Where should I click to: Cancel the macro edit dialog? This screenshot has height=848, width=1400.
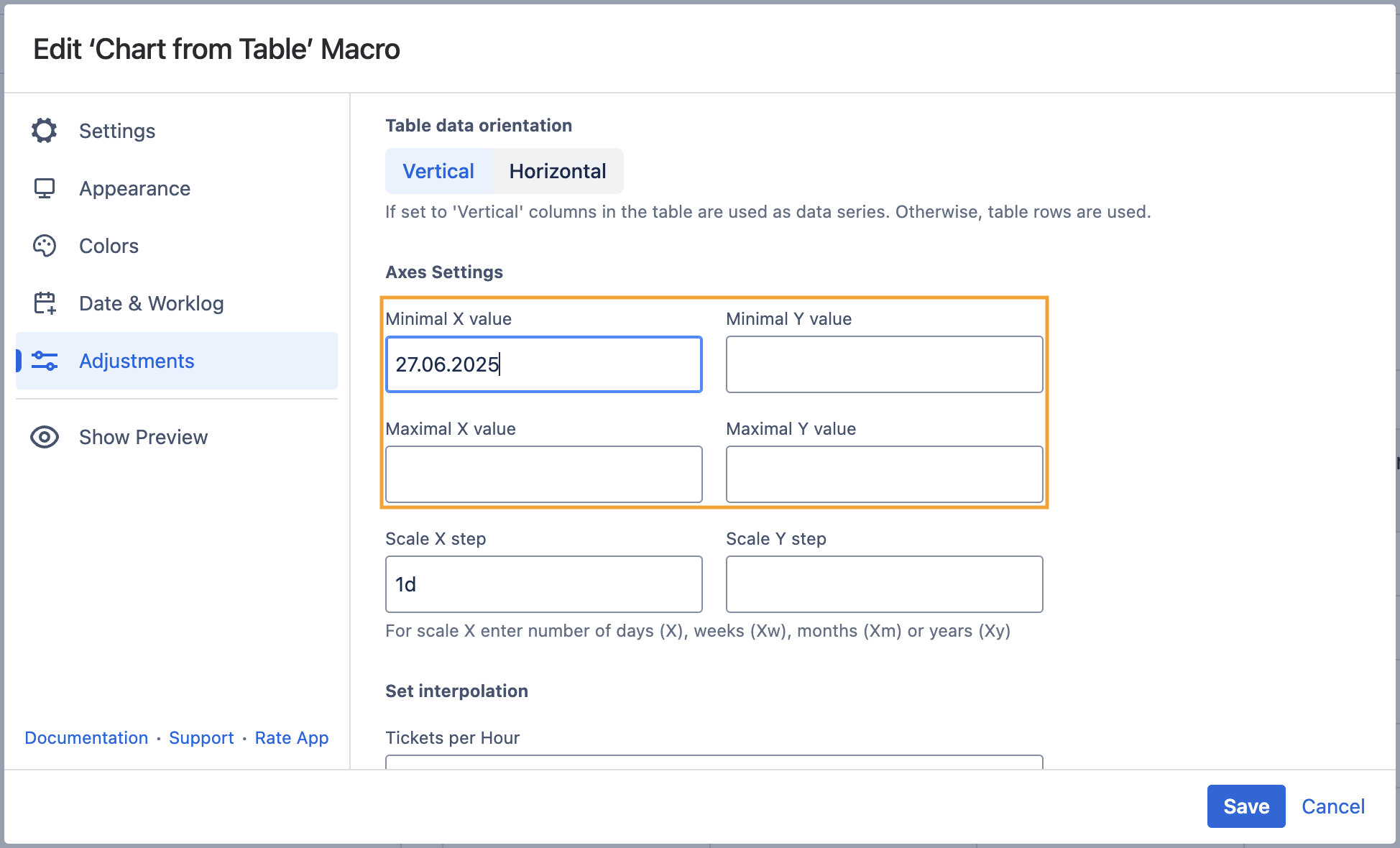click(x=1332, y=806)
